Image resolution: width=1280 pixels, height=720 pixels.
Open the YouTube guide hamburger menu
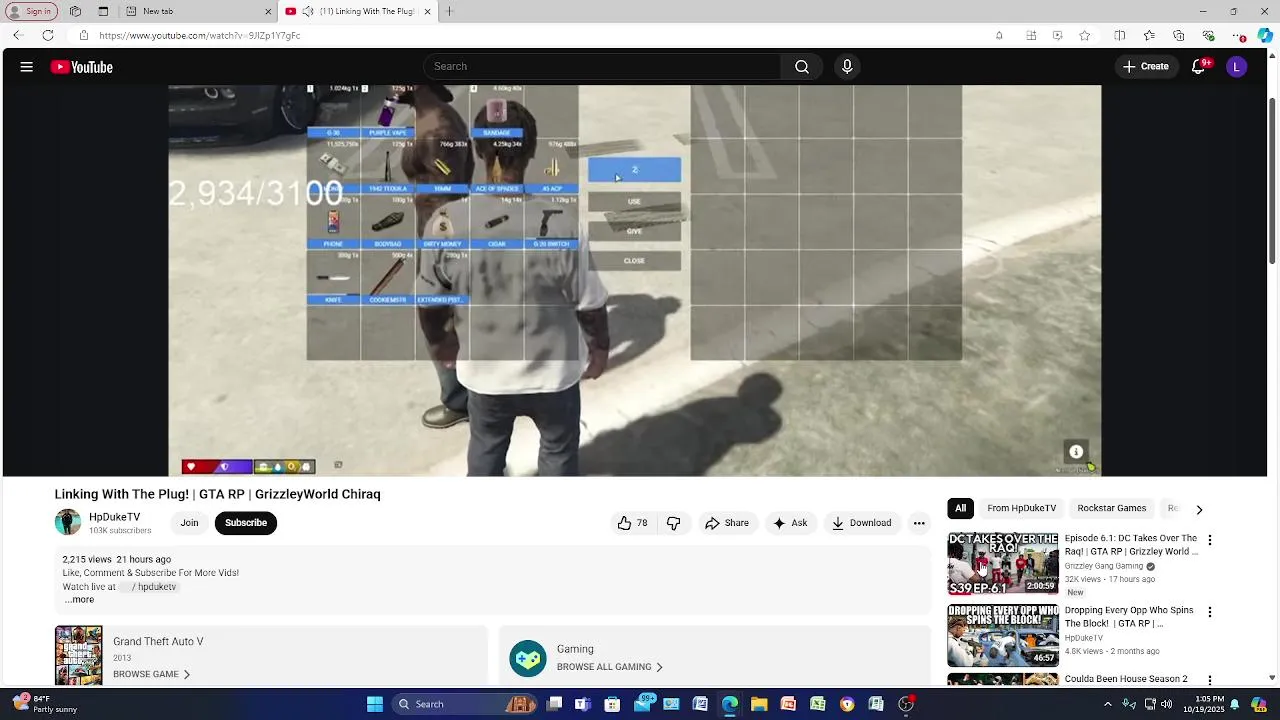27,67
